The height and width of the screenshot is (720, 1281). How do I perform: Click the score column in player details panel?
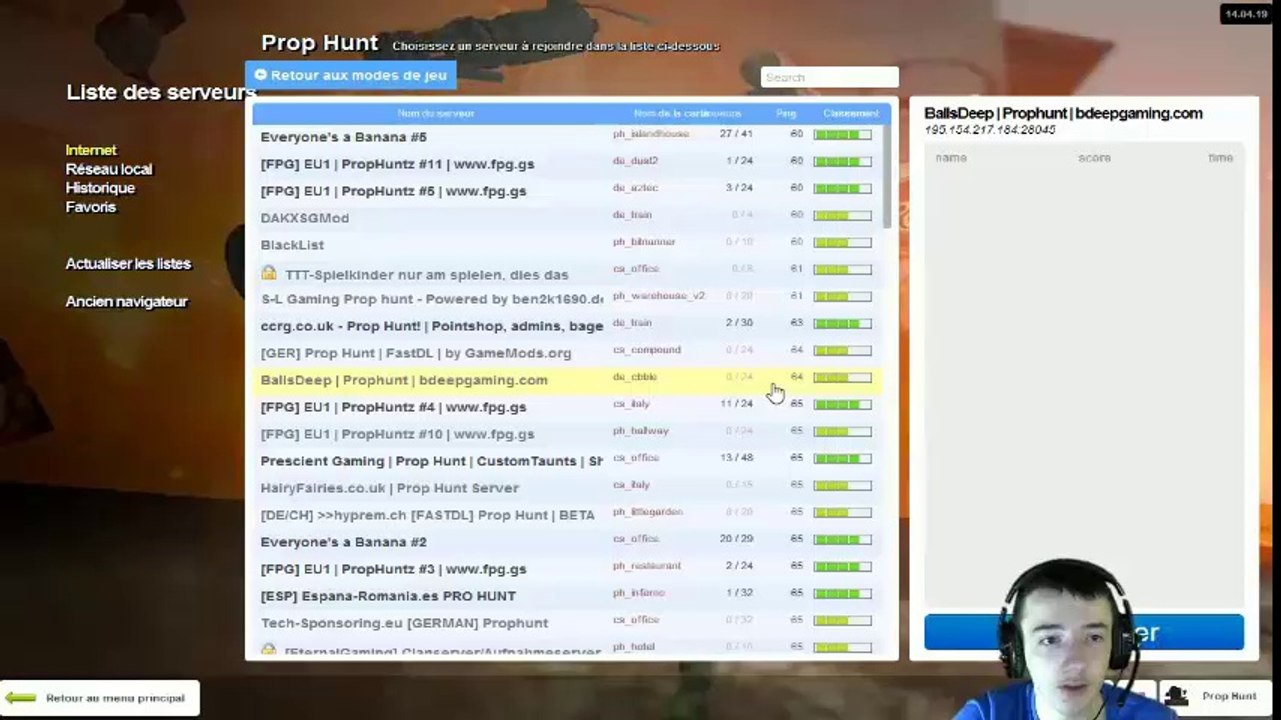pyautogui.click(x=1094, y=158)
